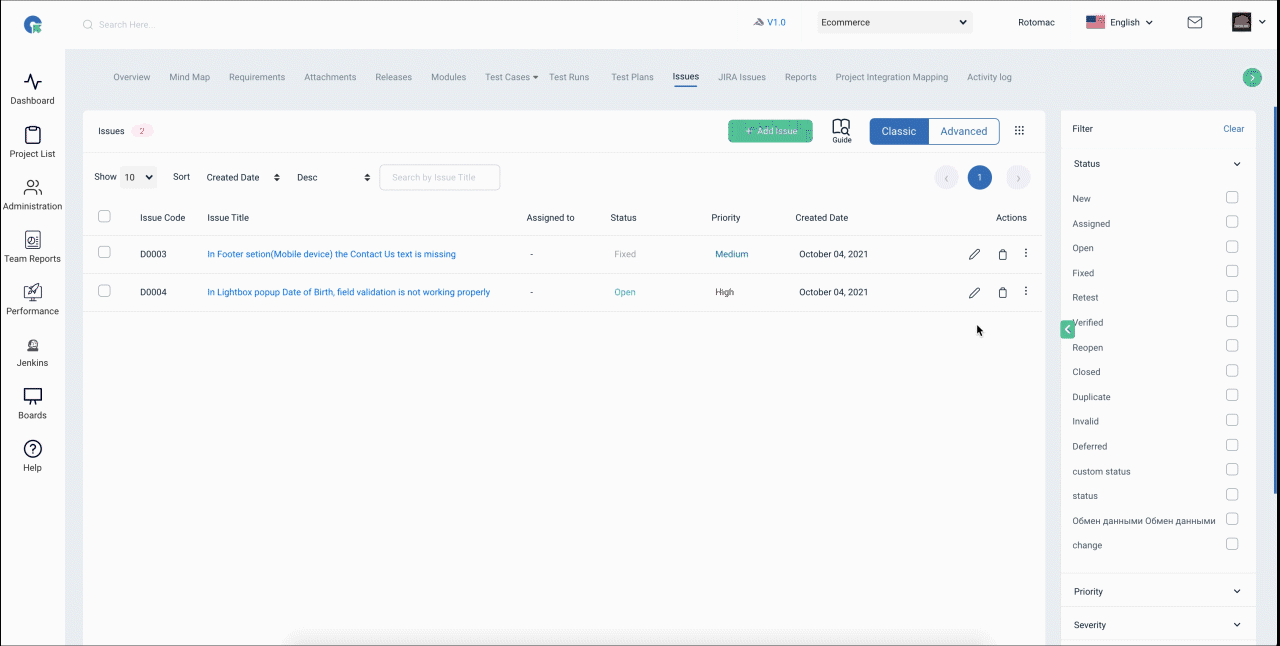
Task: Open the Test Cases tab dropdown
Action: click(x=511, y=77)
